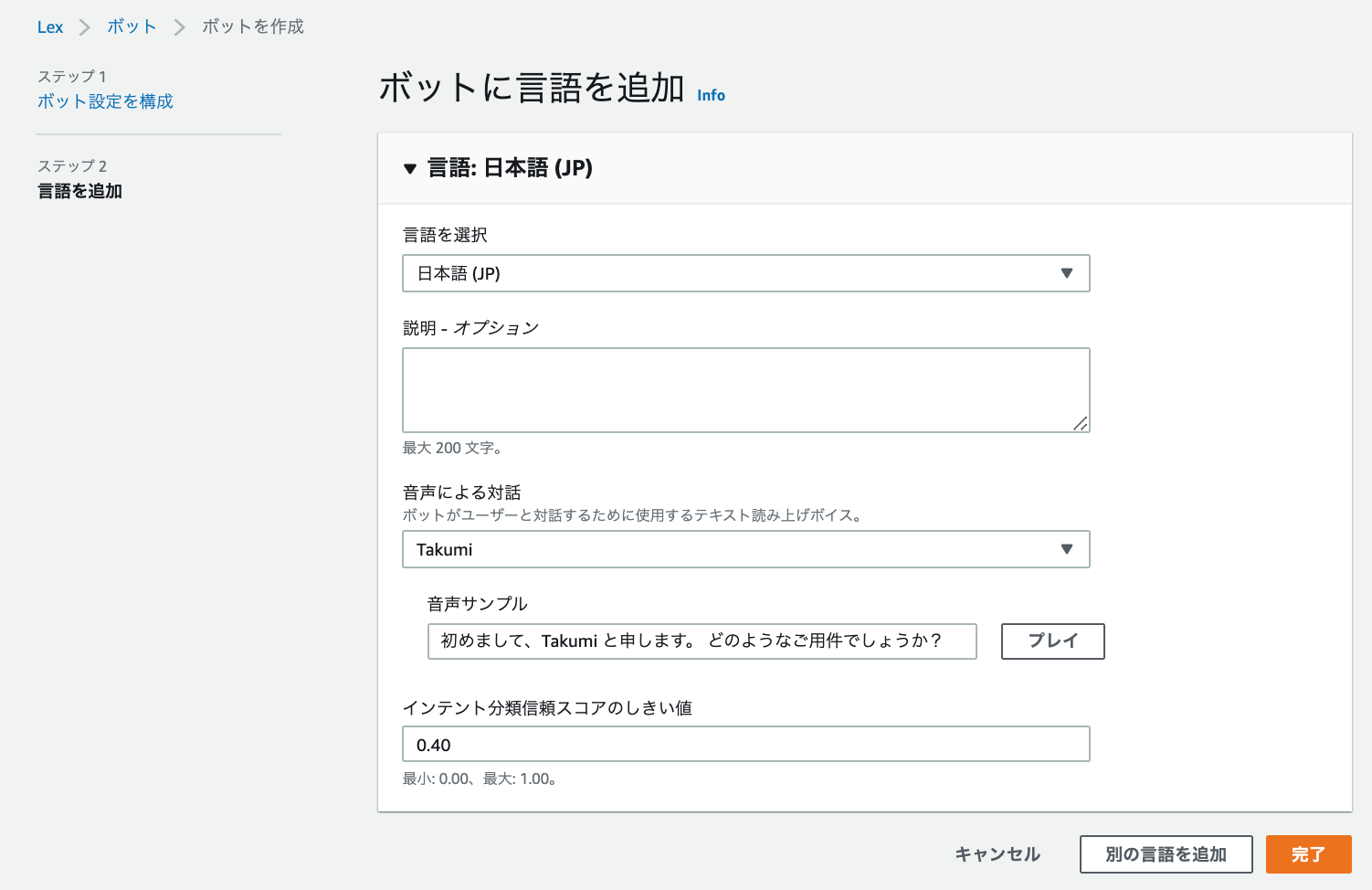Screen dimensions: 1372x890
Task: Navigate to Lex via the breadcrumb
Action: 50,26
